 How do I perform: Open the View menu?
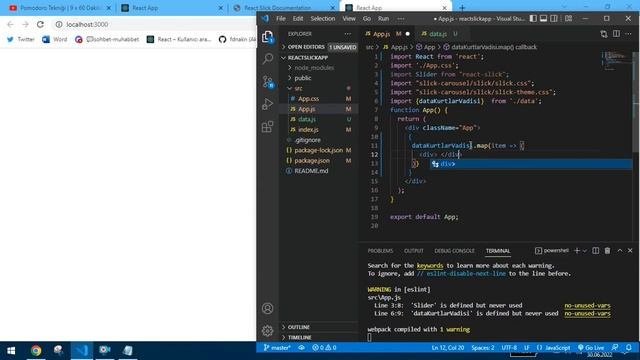click(349, 18)
